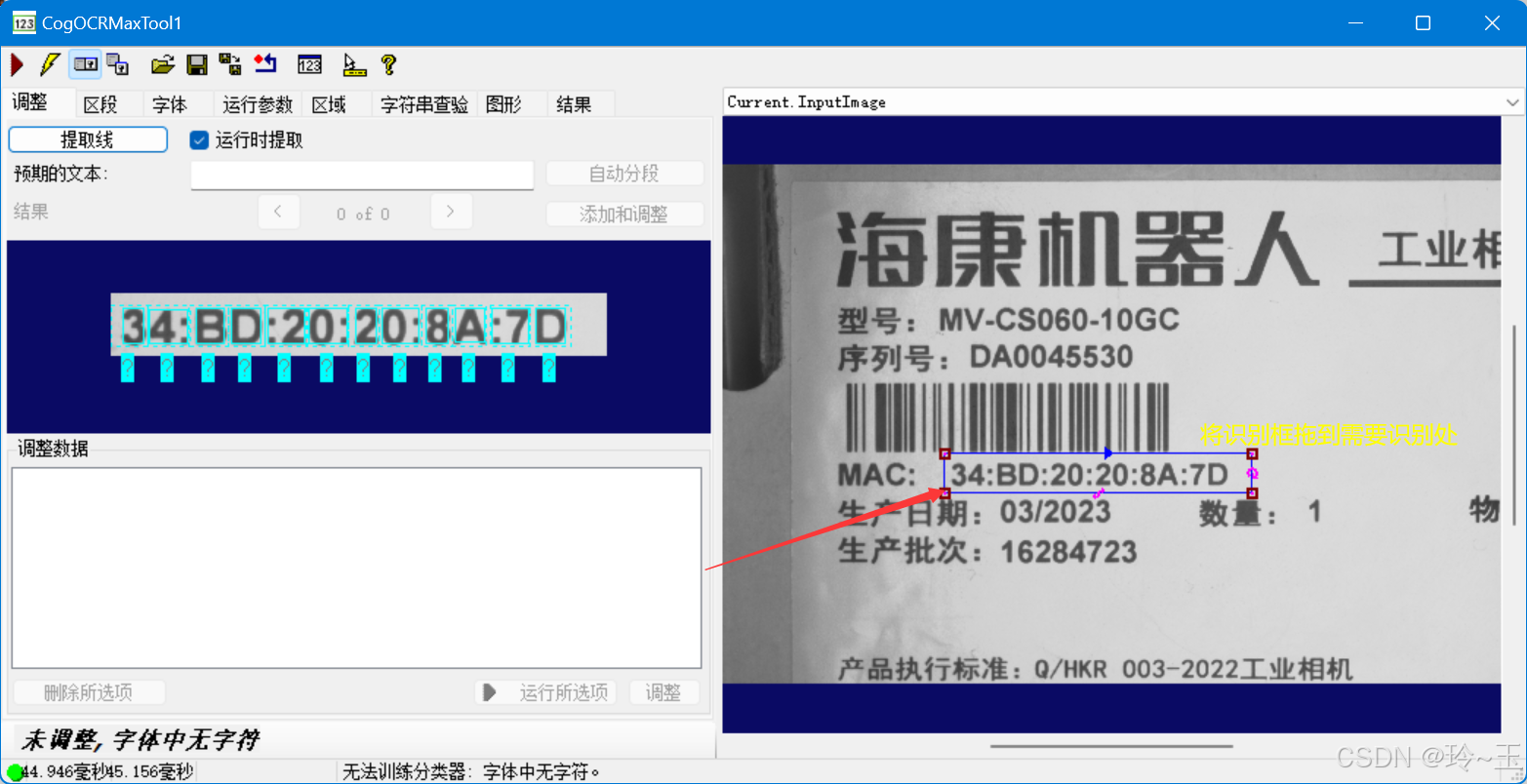Viewport: 1527px width, 784px height.
Task: Click inside the 调整数据 list box
Action: 356,568
